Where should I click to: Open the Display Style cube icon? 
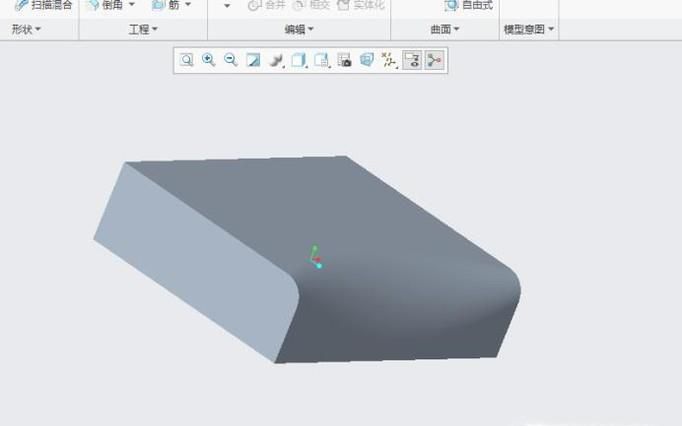[298, 60]
